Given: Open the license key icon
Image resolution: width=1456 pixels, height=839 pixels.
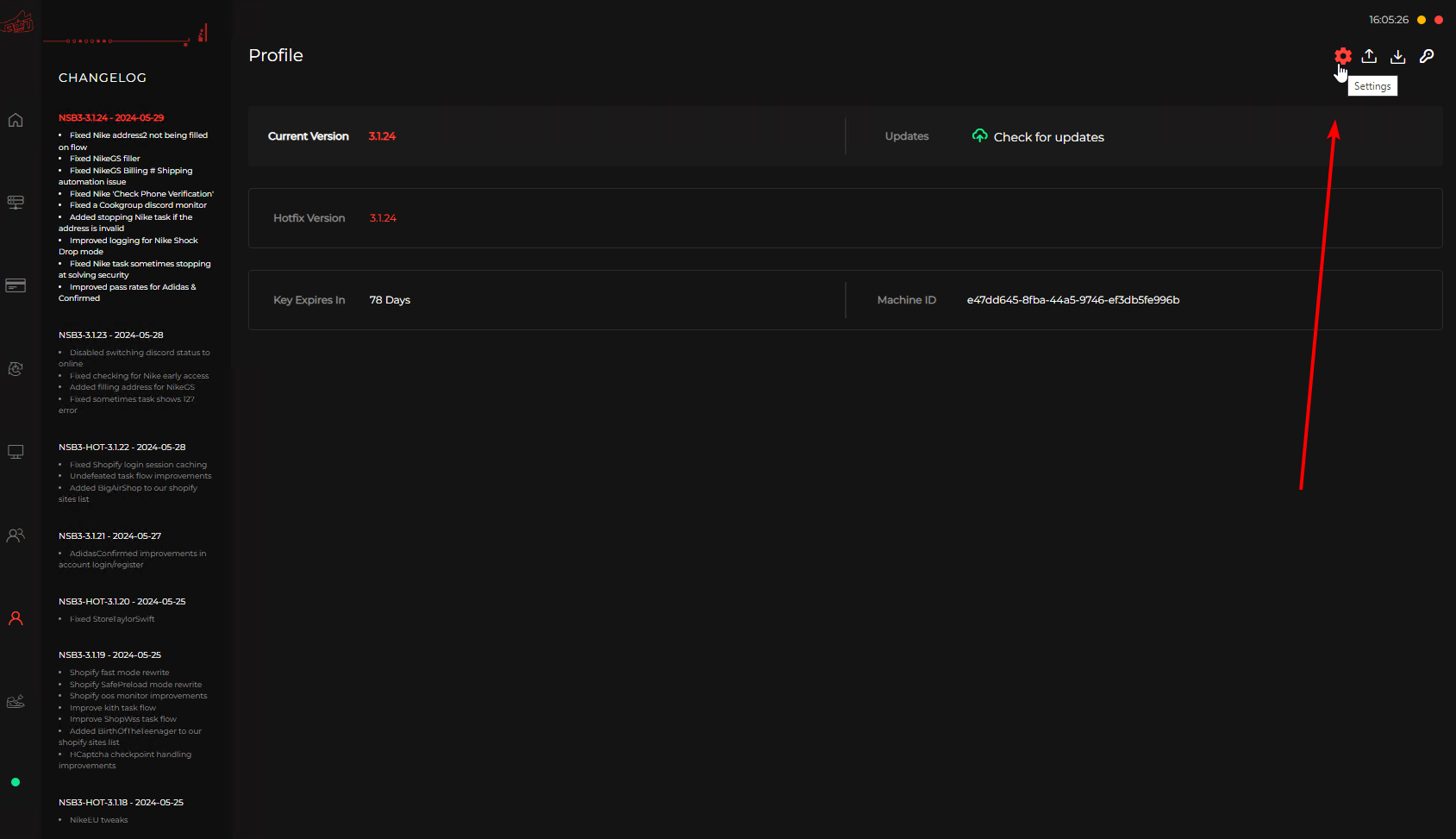Looking at the screenshot, I should [1427, 55].
